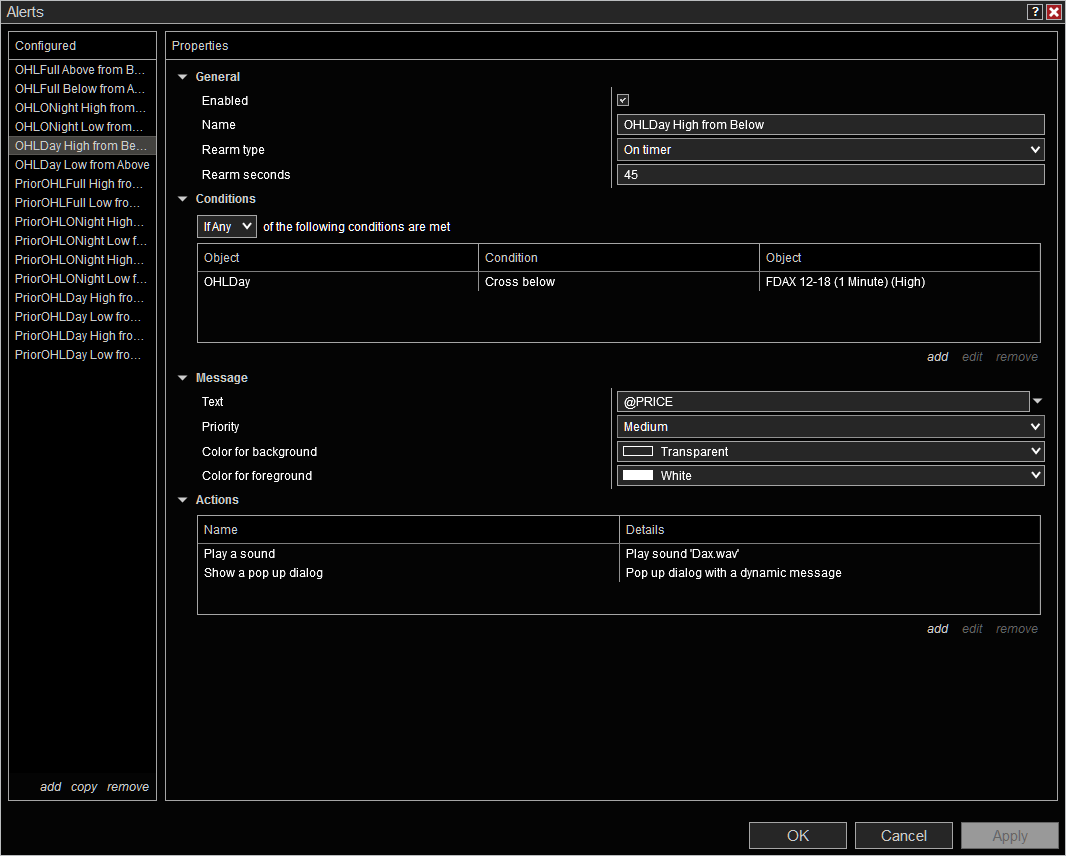
Task: Click the help question mark icon
Action: click(1035, 12)
